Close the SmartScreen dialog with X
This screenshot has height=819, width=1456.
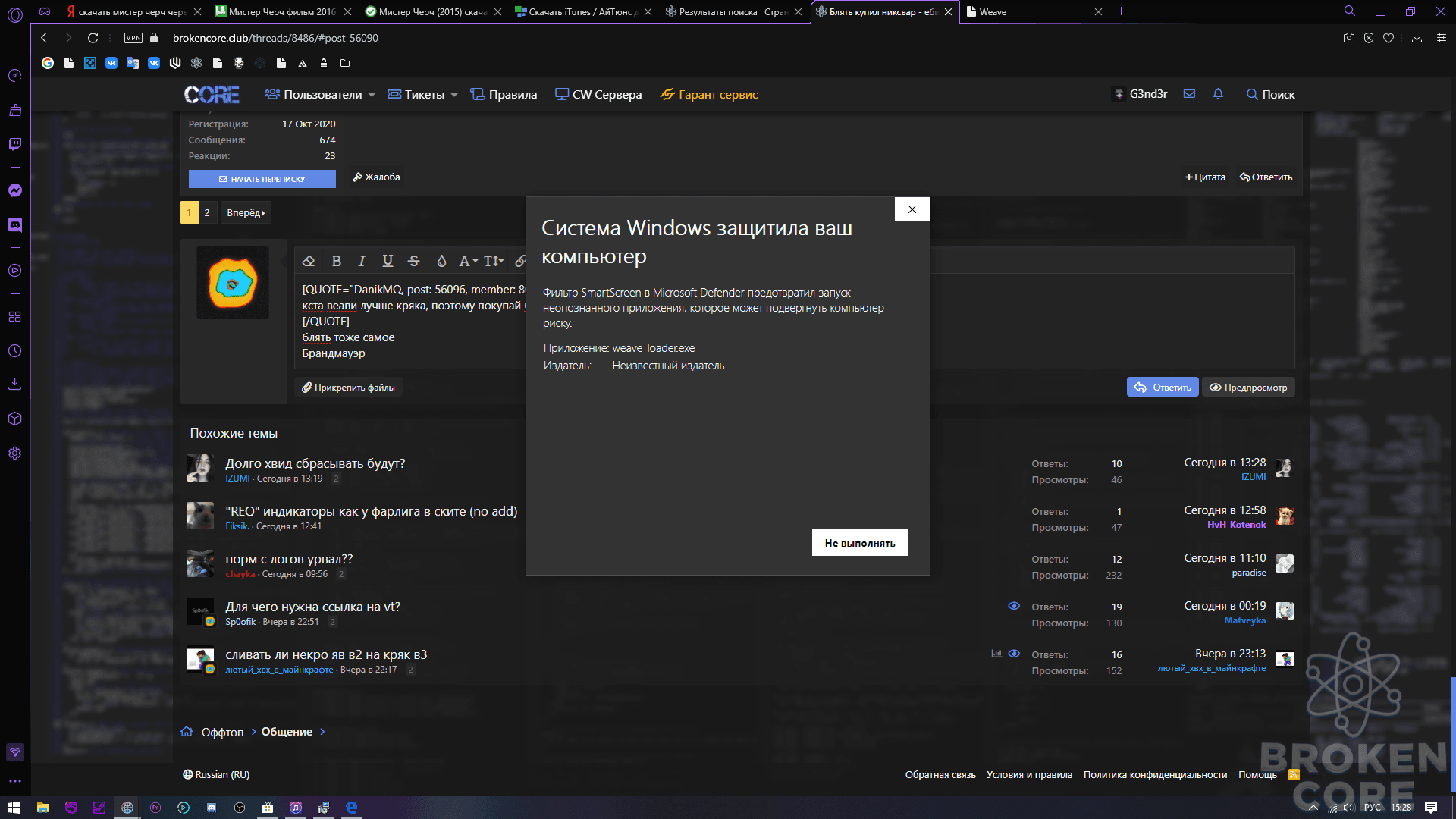pos(912,209)
